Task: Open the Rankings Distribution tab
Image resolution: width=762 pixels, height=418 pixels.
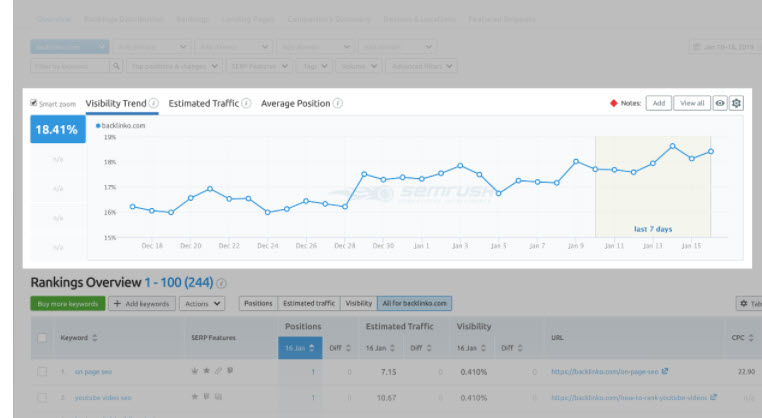Action: [x=123, y=19]
